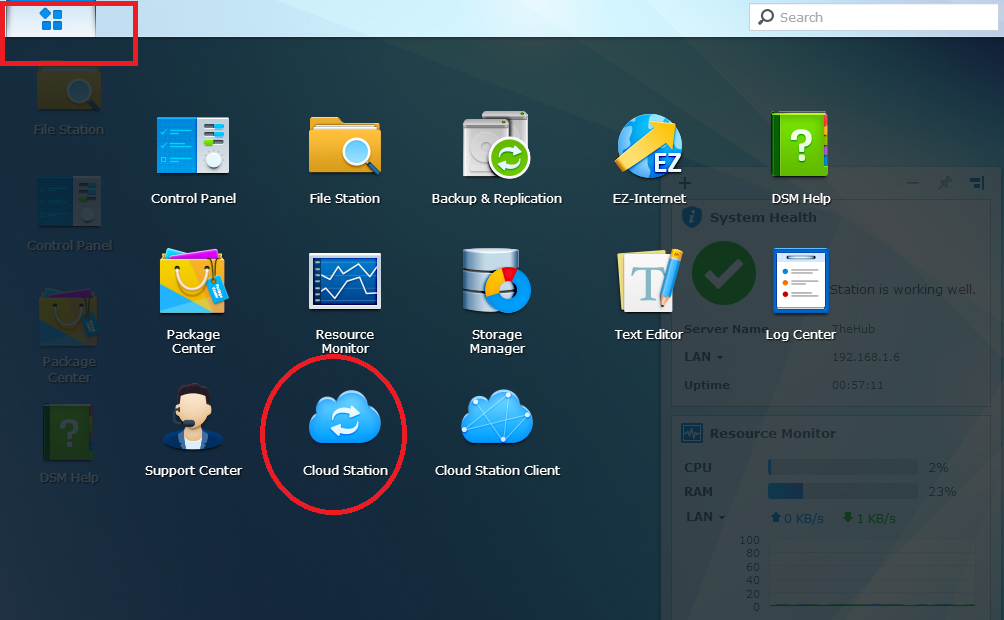Click the dimmed File Station desktop shortcut
The height and width of the screenshot is (620, 1004).
click(69, 98)
